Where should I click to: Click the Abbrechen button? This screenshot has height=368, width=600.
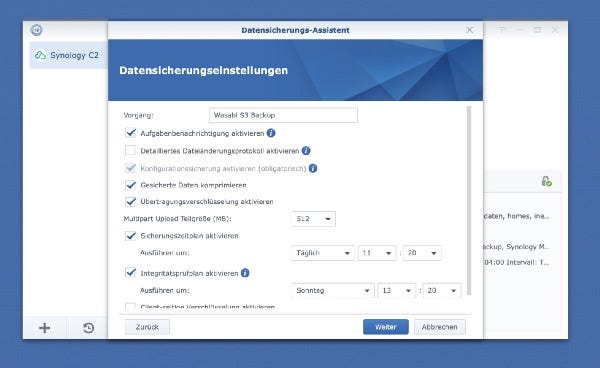pyautogui.click(x=440, y=327)
